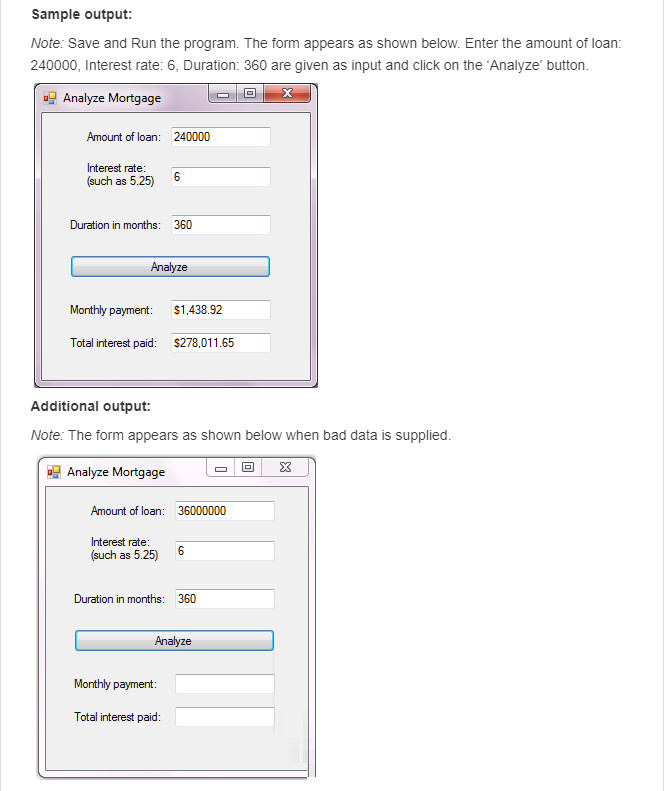Close the first Analyze Mortgage window
670x791 pixels.
coord(287,94)
